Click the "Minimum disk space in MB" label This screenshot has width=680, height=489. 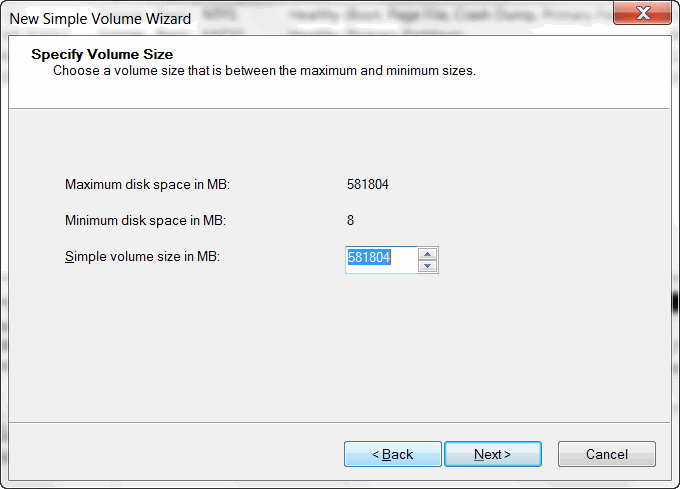pos(145,221)
